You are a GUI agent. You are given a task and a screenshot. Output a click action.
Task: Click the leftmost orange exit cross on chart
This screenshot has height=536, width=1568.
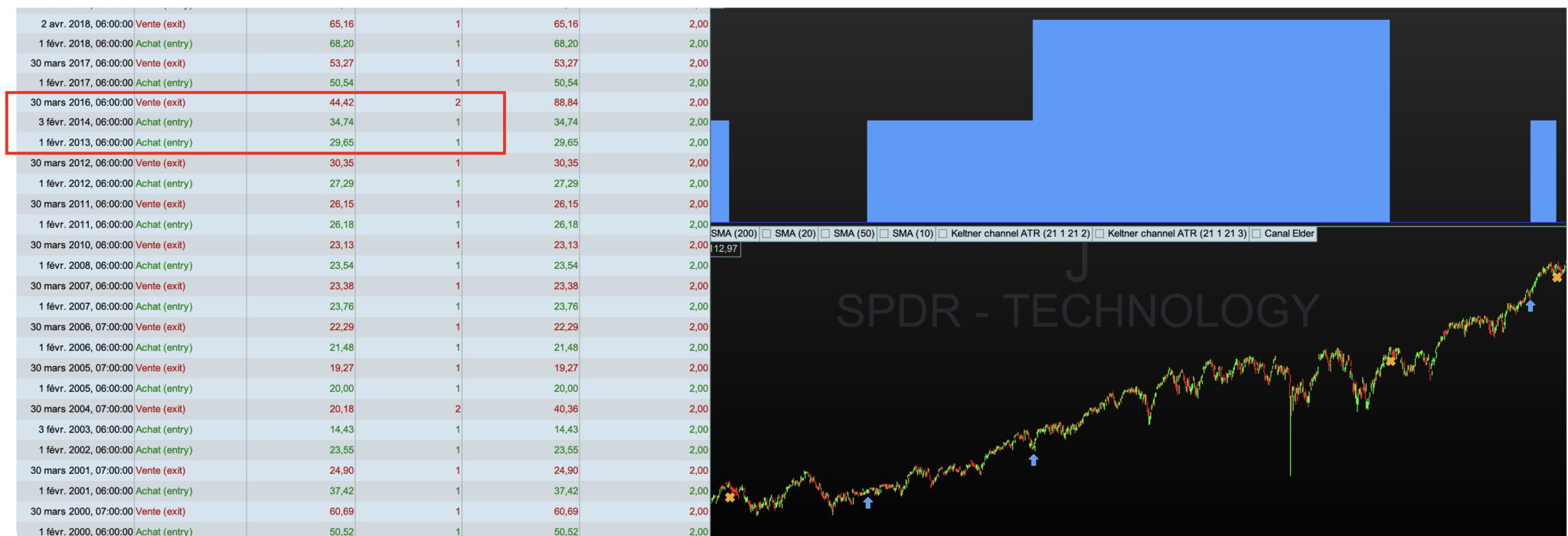[x=730, y=498]
